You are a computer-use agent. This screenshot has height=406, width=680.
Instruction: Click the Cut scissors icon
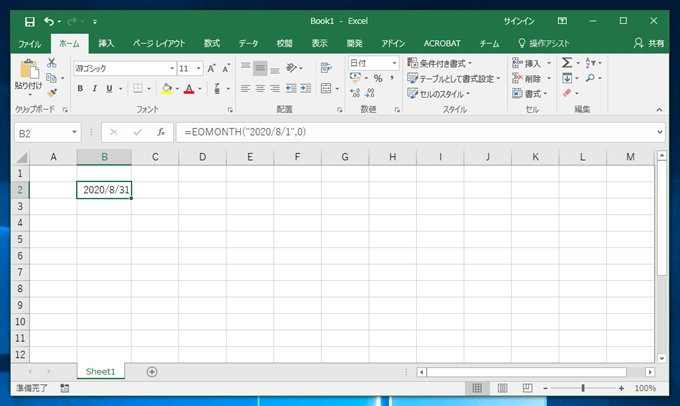(52, 63)
